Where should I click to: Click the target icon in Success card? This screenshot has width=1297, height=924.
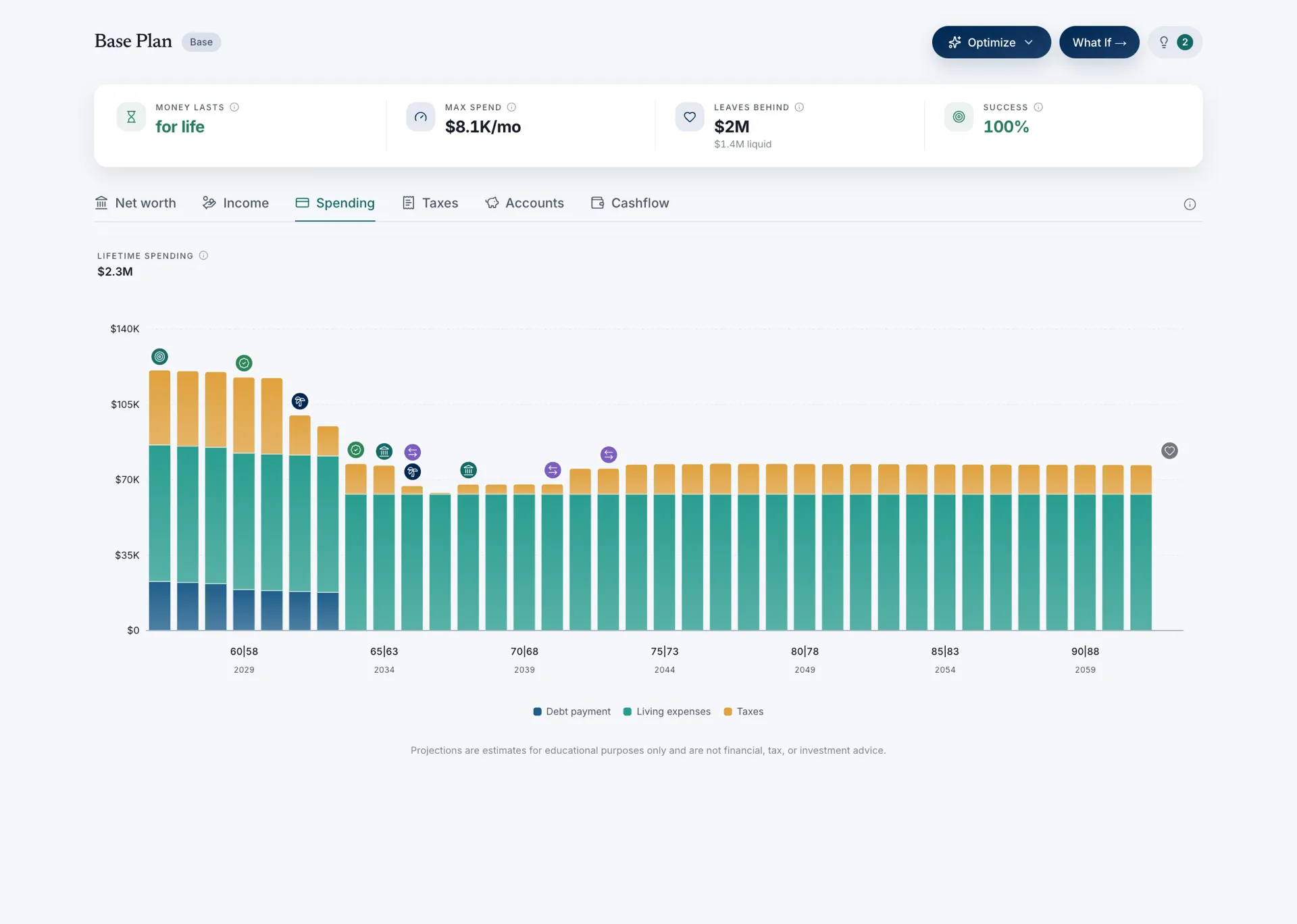pyautogui.click(x=959, y=117)
